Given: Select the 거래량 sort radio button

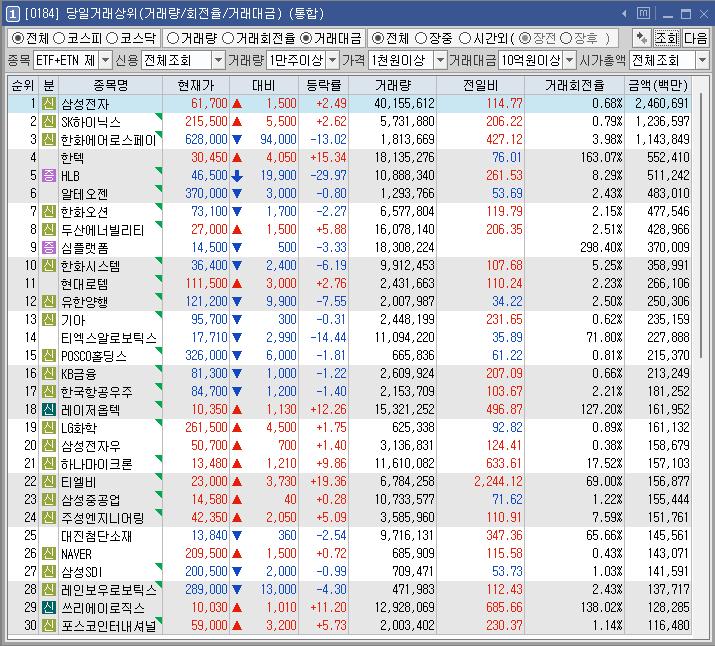Looking at the screenshot, I should pyautogui.click(x=172, y=39).
